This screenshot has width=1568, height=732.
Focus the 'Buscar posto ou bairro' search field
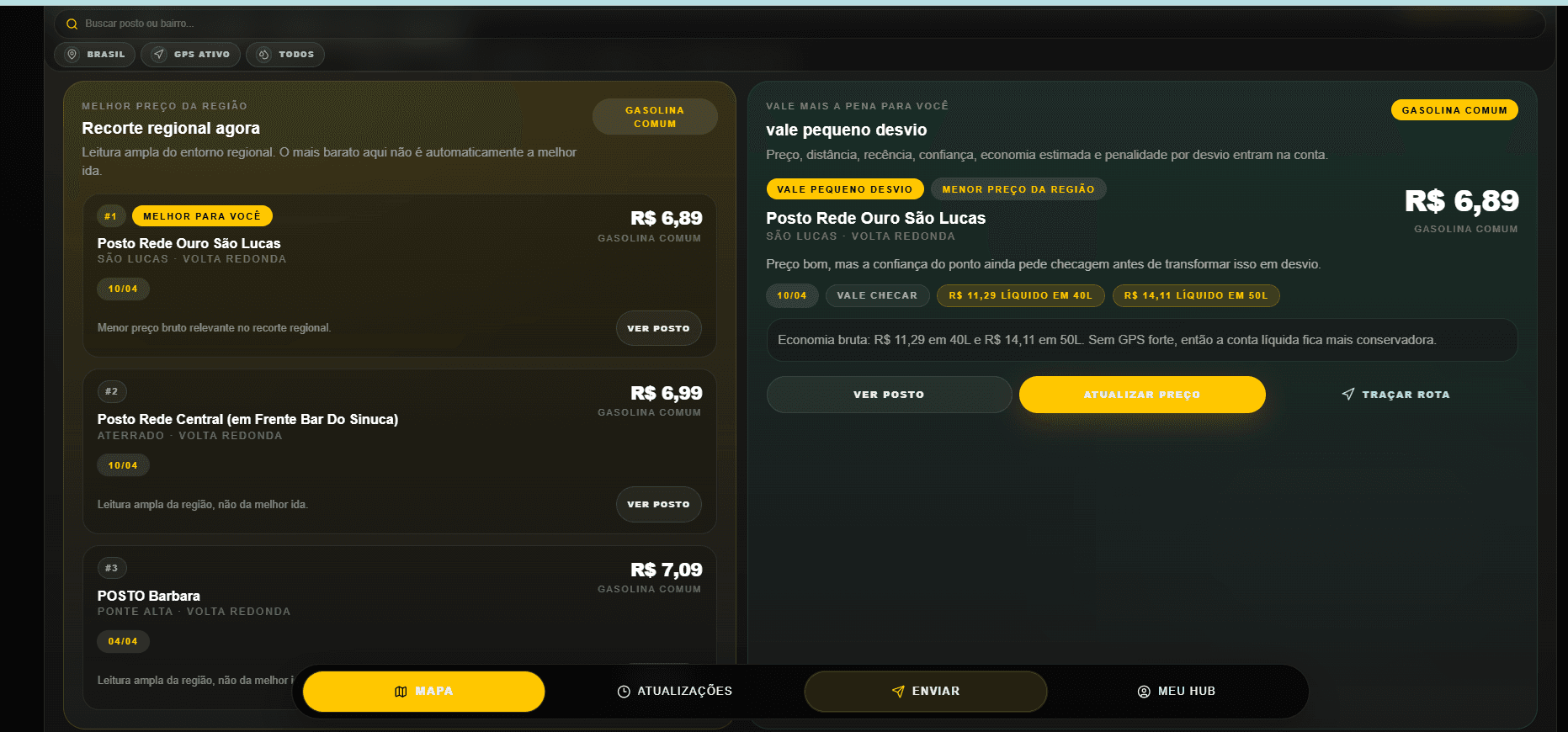coord(800,24)
